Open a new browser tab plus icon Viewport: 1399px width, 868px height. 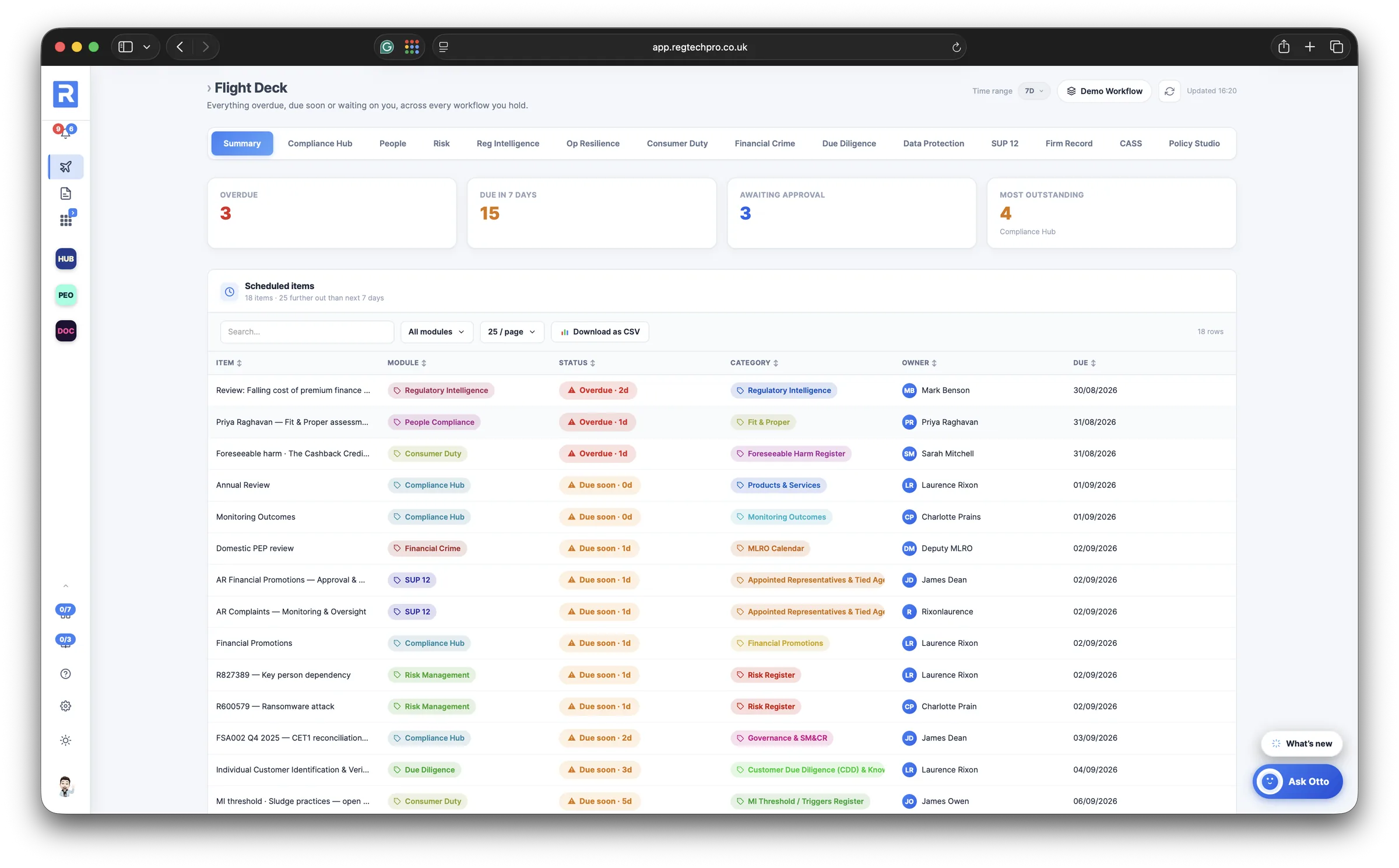(x=1310, y=47)
